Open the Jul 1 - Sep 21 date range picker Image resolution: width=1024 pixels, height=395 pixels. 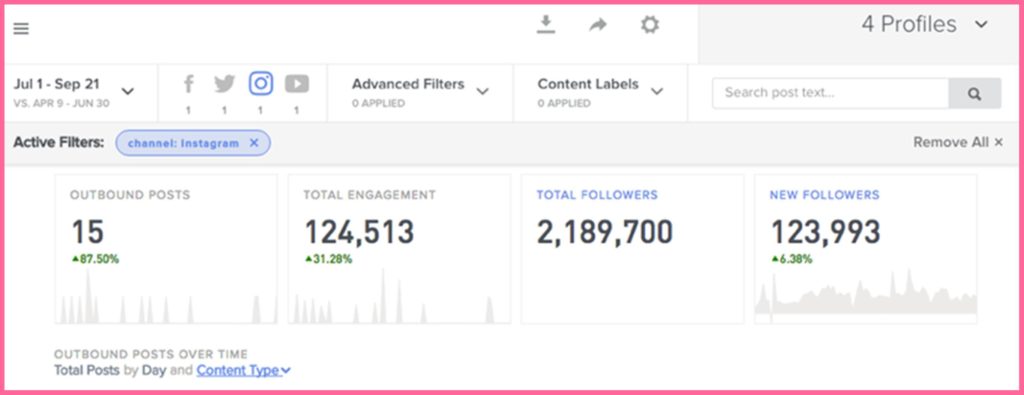tap(74, 91)
